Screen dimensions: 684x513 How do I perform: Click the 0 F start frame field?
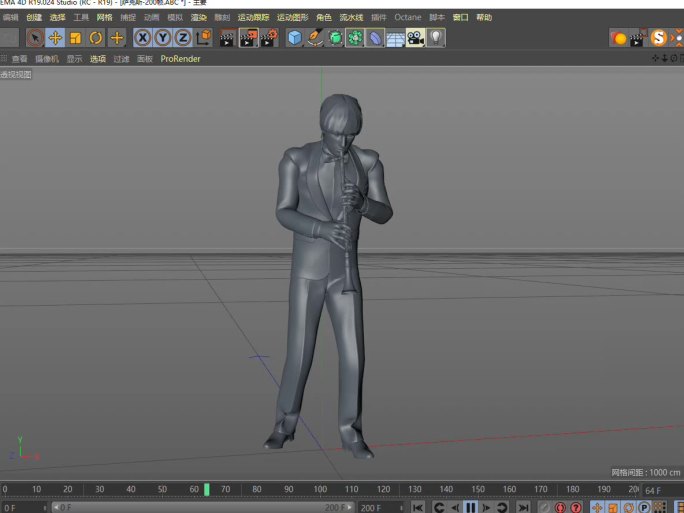24,508
